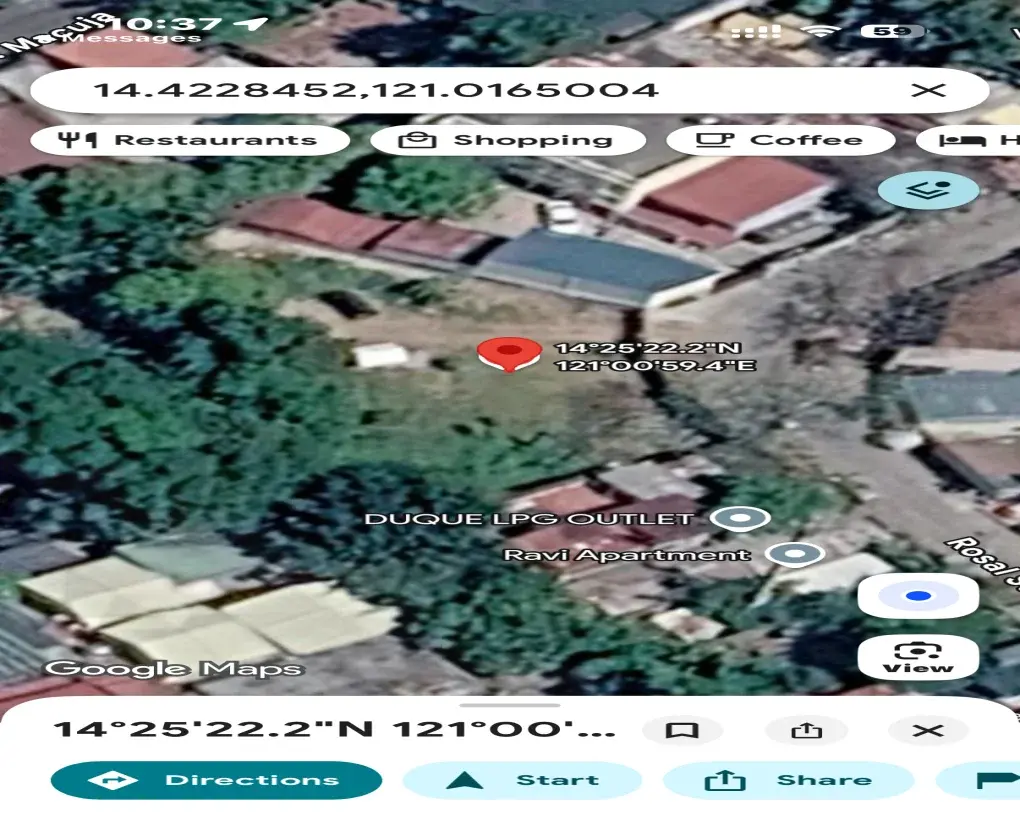Tap the red dropped pin marker
Image resolution: width=1020 pixels, height=840 pixels.
(509, 354)
